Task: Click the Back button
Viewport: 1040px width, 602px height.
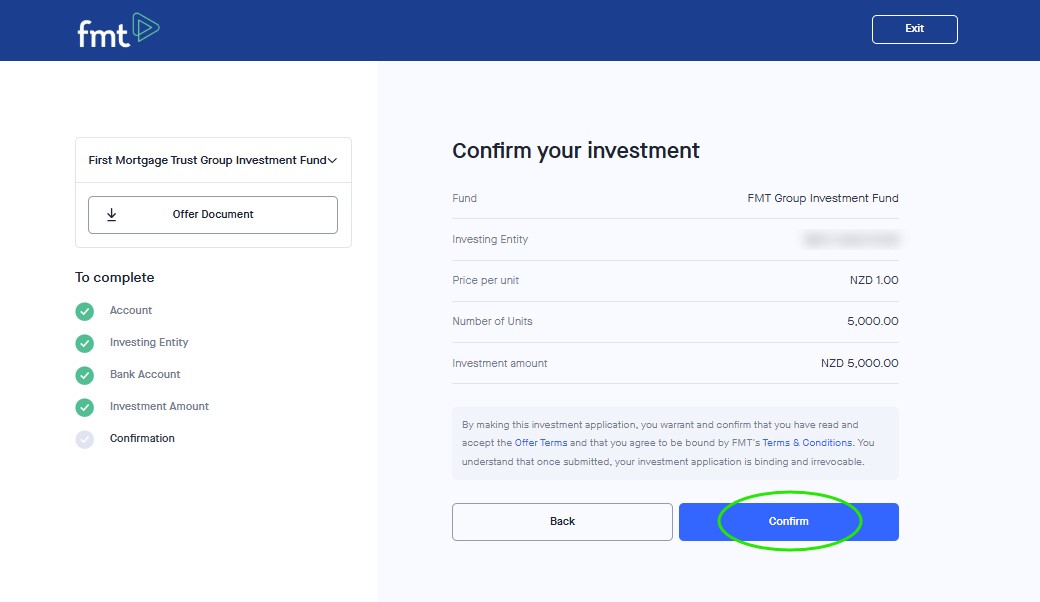Action: [562, 522]
